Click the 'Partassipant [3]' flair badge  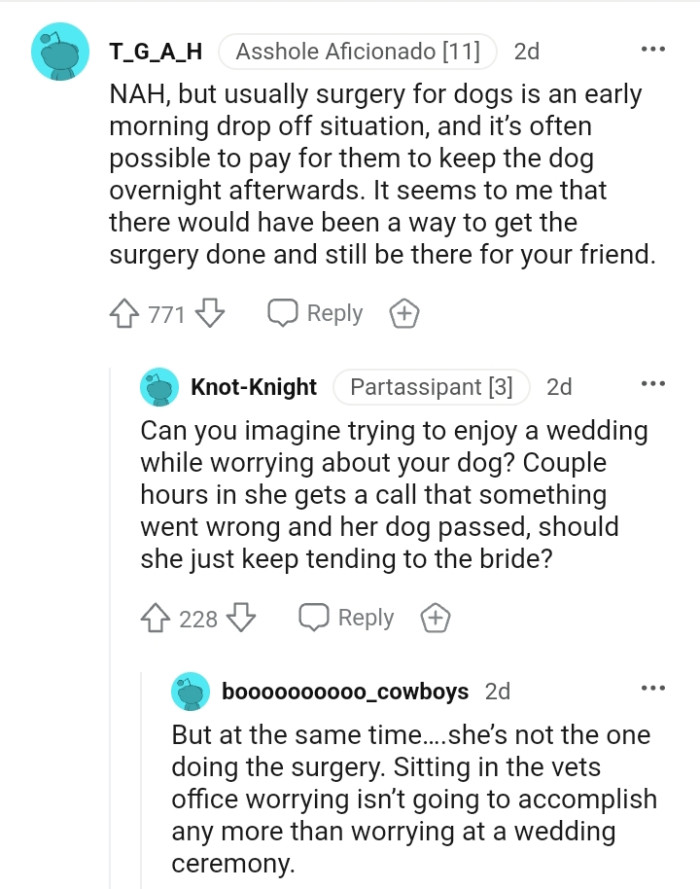click(x=431, y=387)
